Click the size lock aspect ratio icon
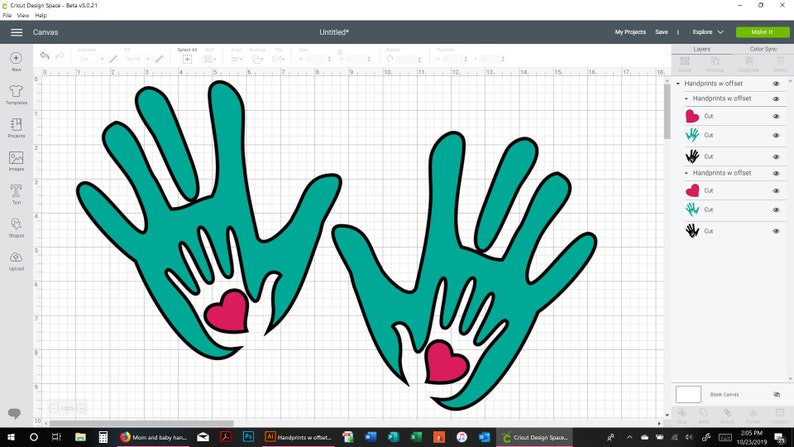 click(x=340, y=52)
